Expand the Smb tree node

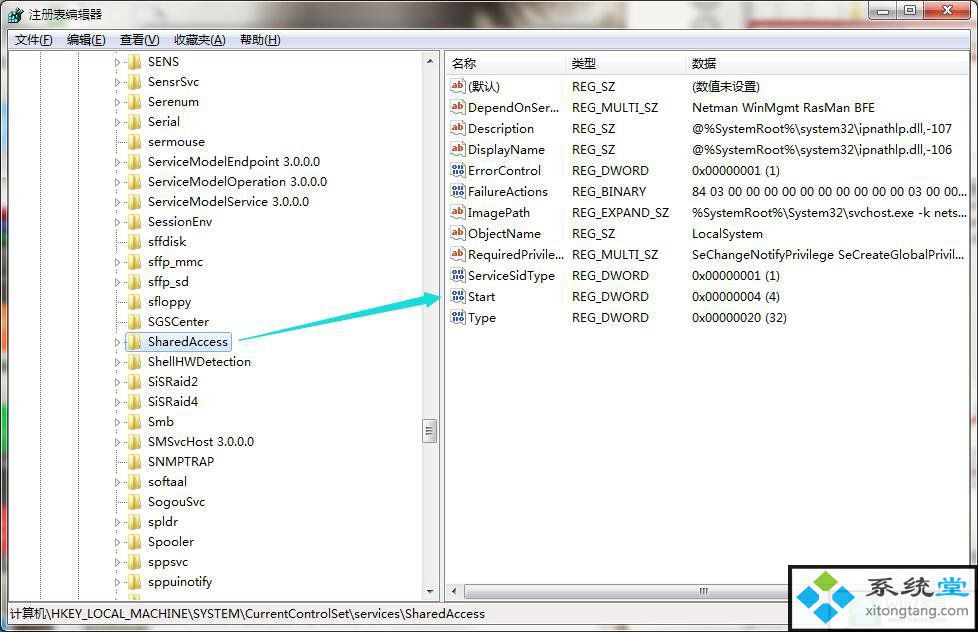(x=117, y=422)
